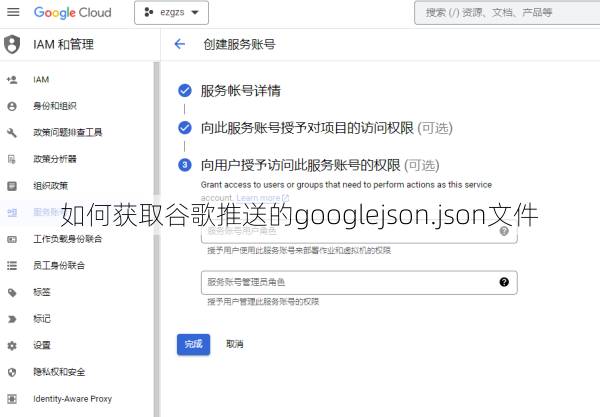
Task: Click the document-search icon for 政策分析器
Action: tap(12, 159)
